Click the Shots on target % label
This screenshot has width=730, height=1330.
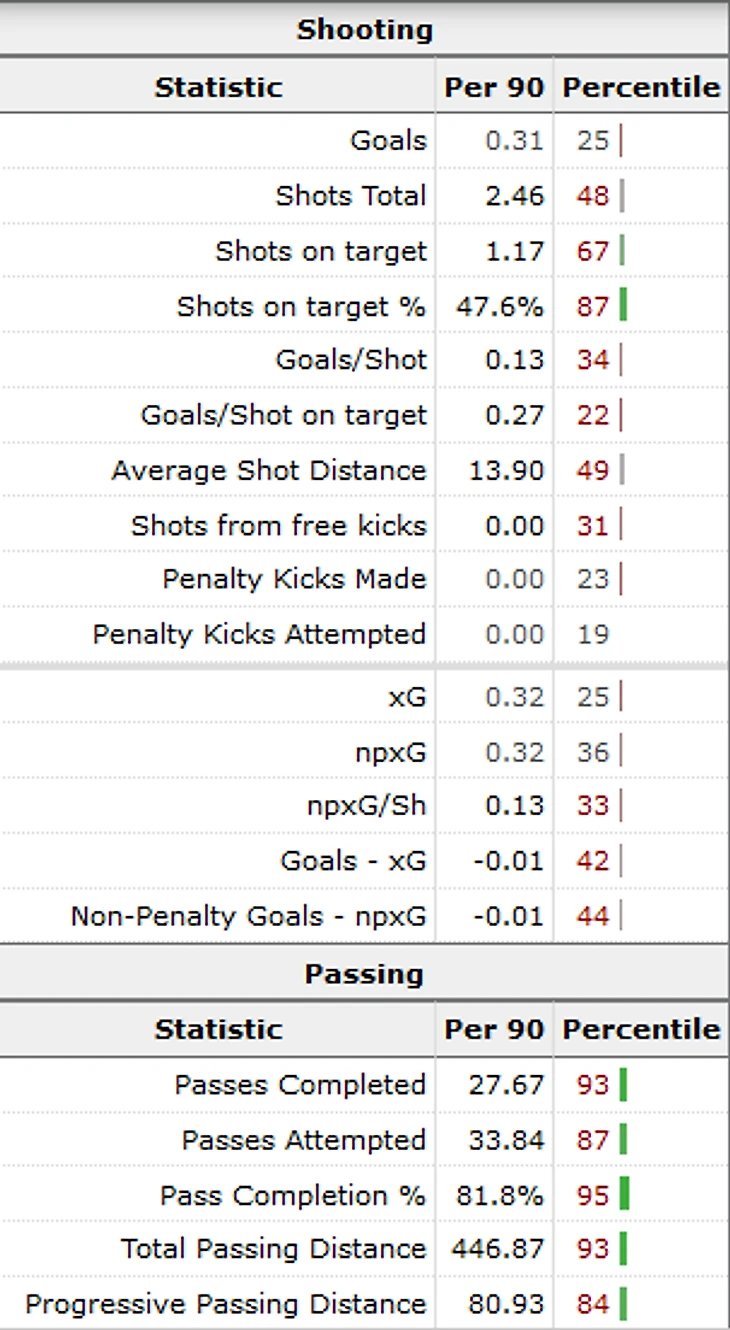[x=301, y=306]
